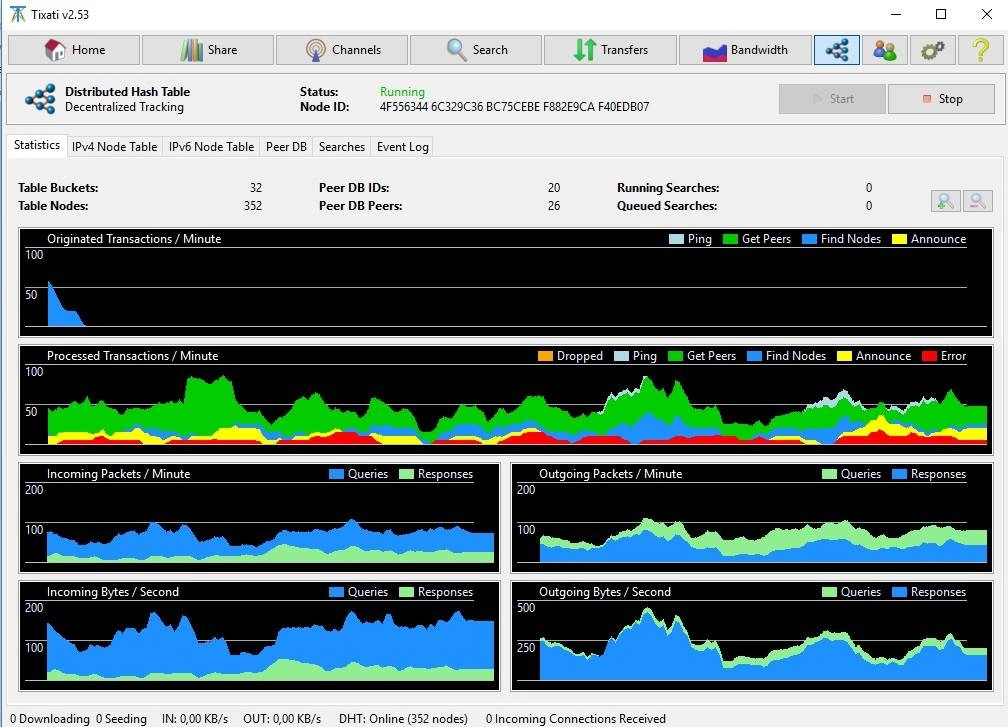Minimize the Tixati window
Image resolution: width=1008 pixels, height=727 pixels.
(x=896, y=14)
